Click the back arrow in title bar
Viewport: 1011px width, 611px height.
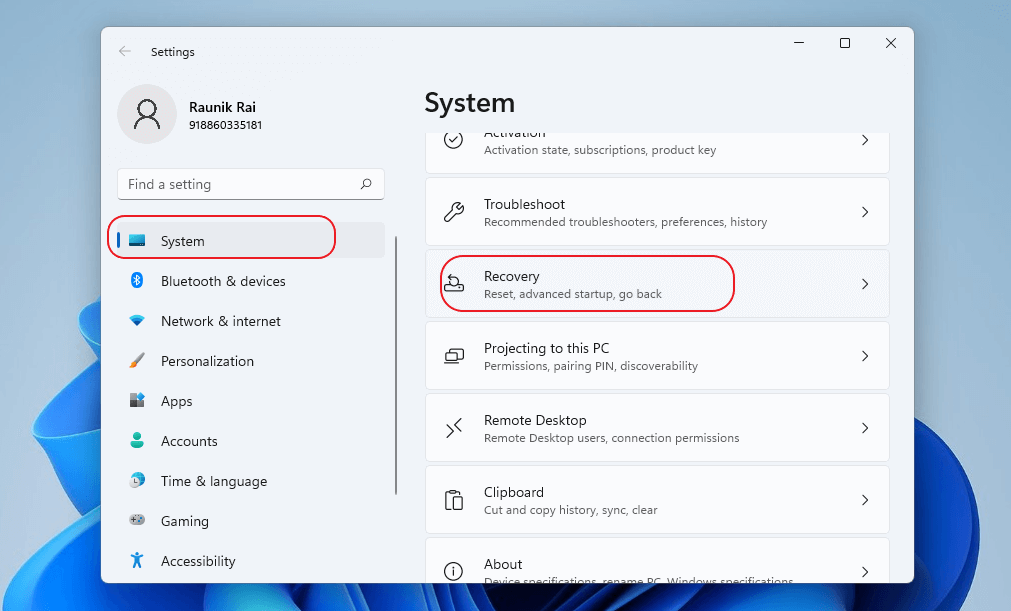point(125,51)
